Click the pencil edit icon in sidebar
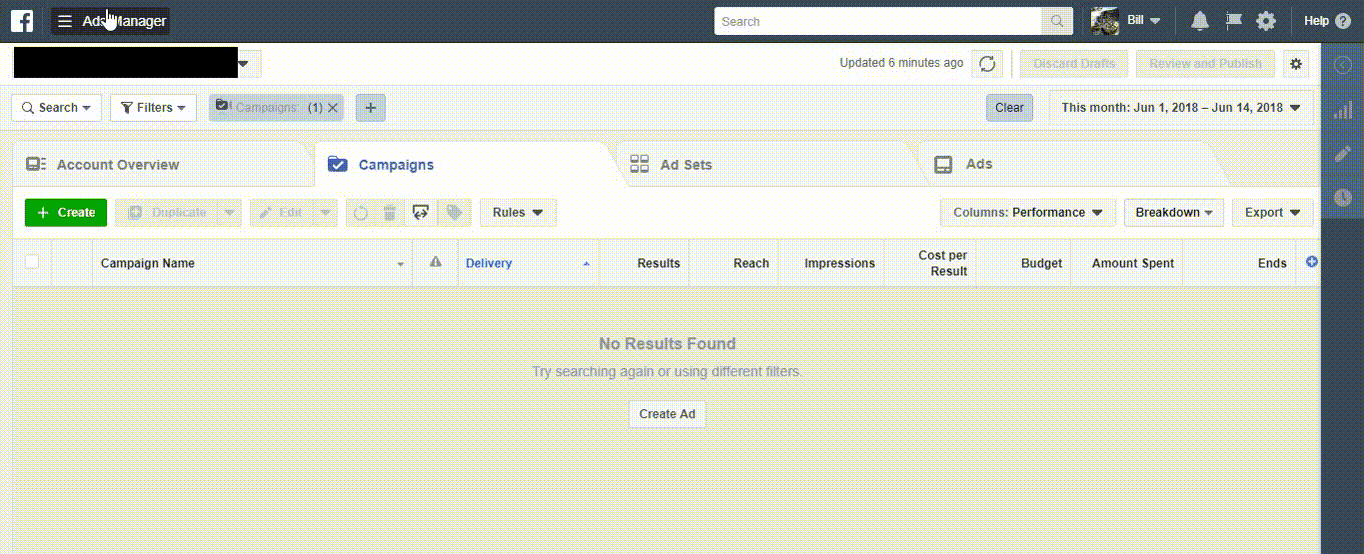 coord(1342,154)
